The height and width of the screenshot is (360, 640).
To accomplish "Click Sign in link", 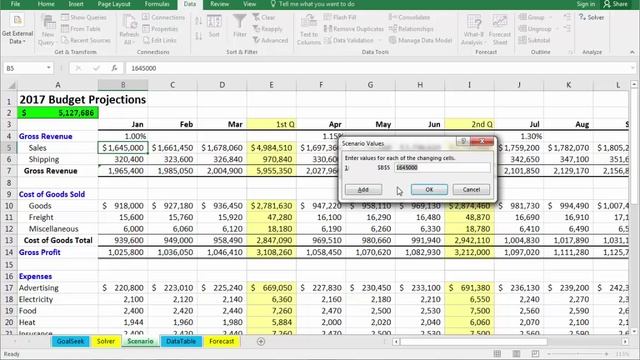I will click(x=586, y=4).
